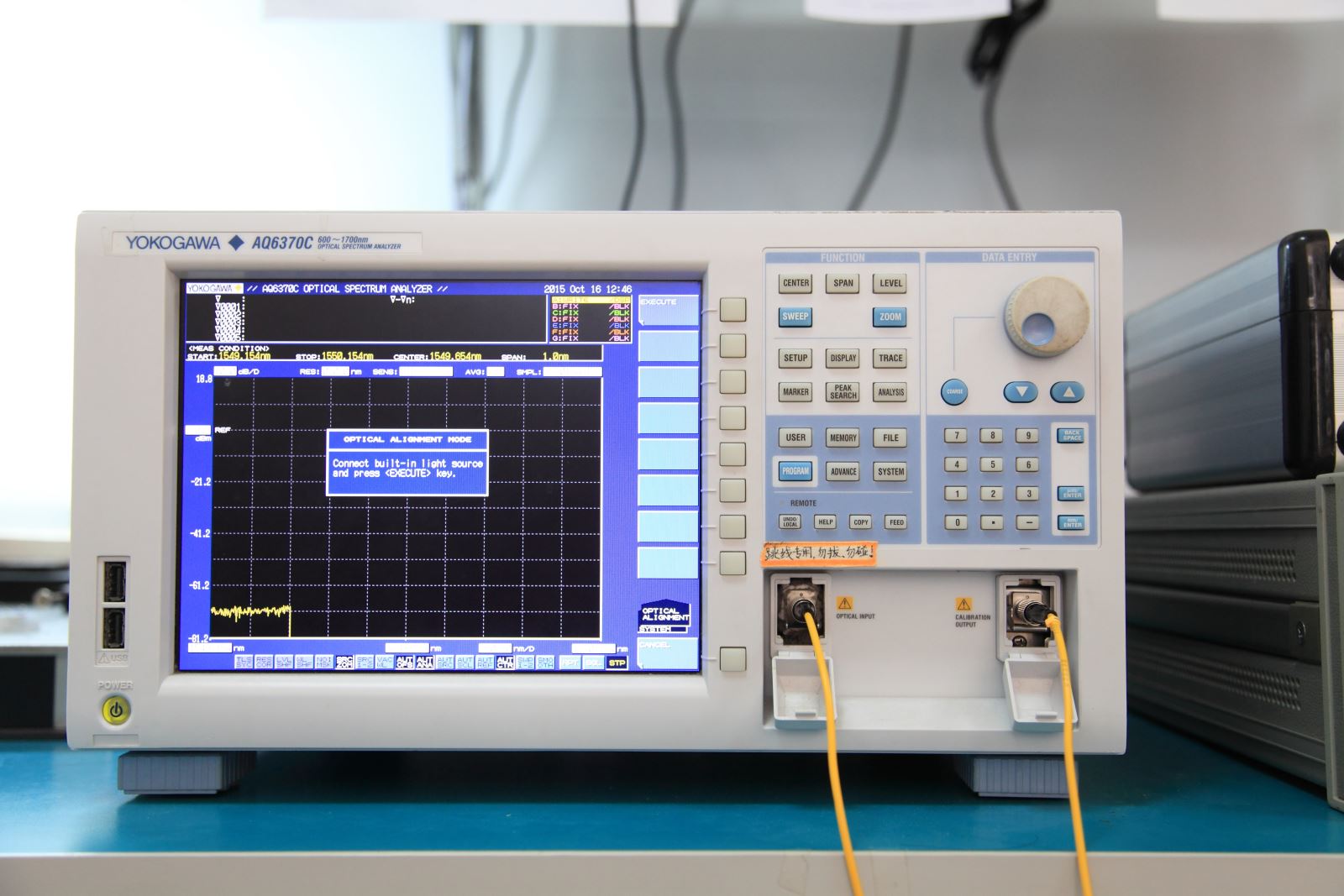The height and width of the screenshot is (896, 1344).
Task: Select the TRACE function key
Action: 890,358
